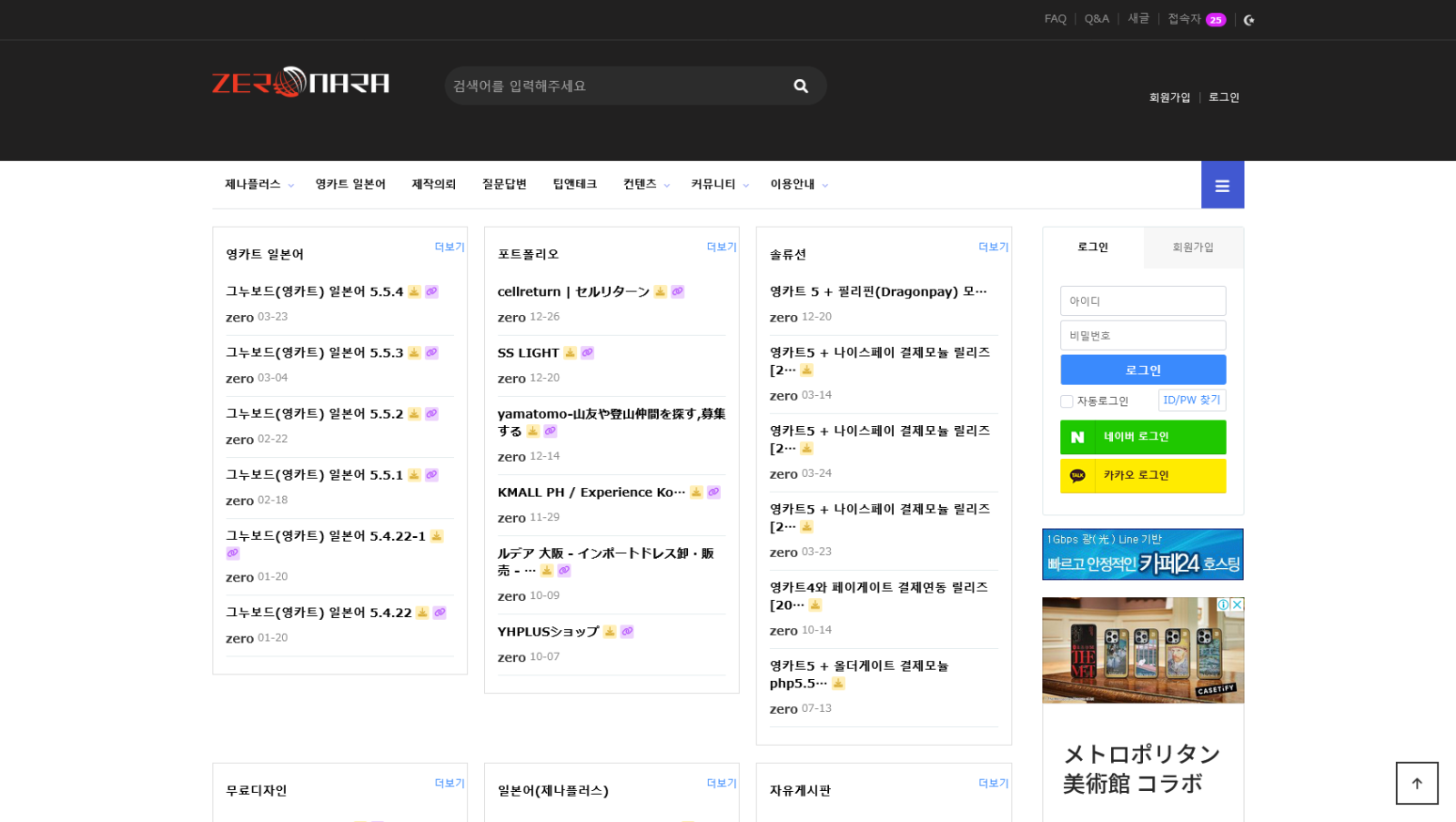Open the 커뮤니티 dropdown menu

[719, 185]
